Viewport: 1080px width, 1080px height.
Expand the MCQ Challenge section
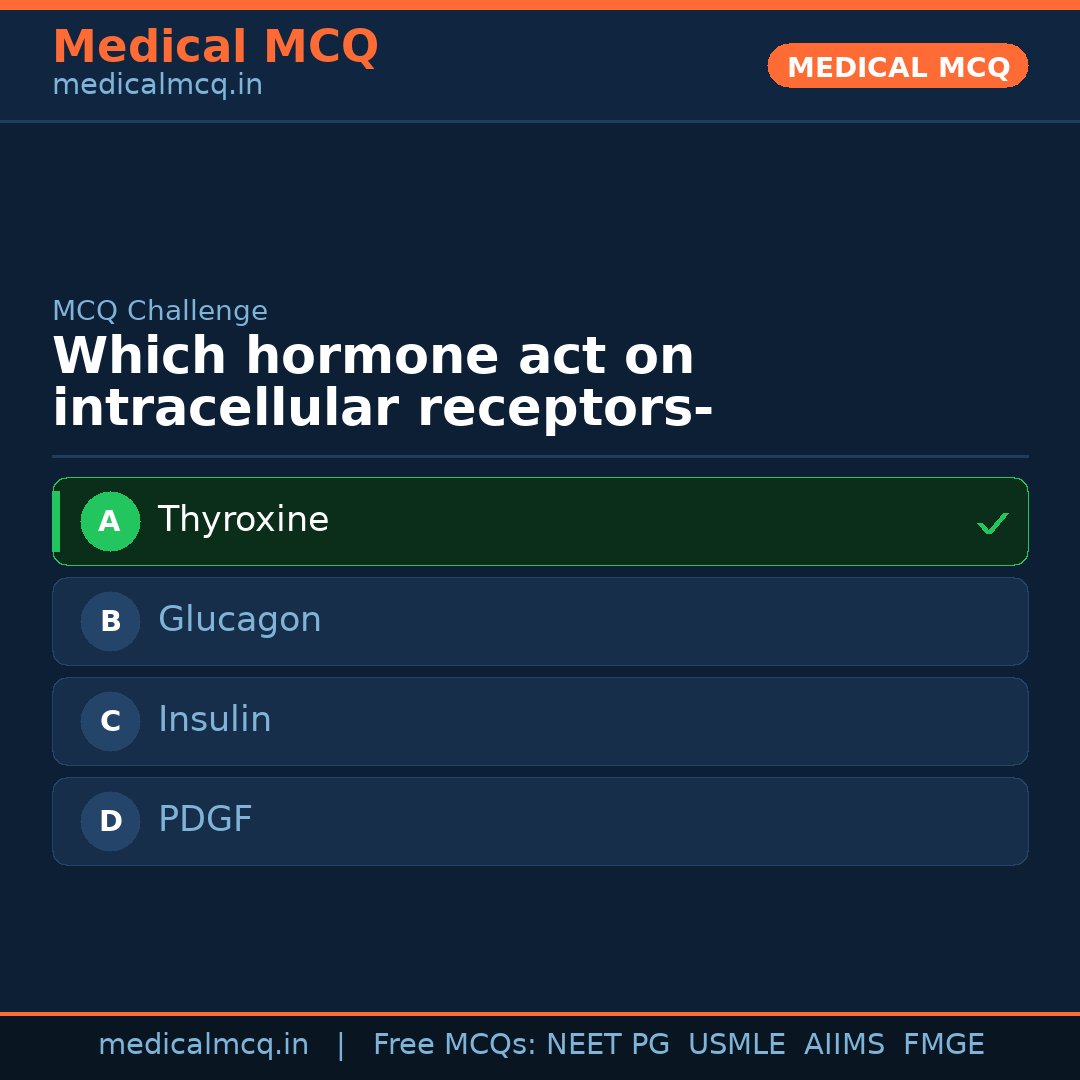(160, 311)
